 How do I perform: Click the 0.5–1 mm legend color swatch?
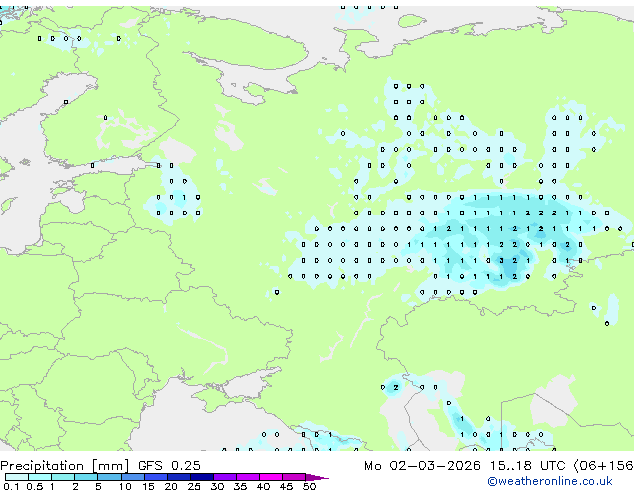(x=40, y=477)
